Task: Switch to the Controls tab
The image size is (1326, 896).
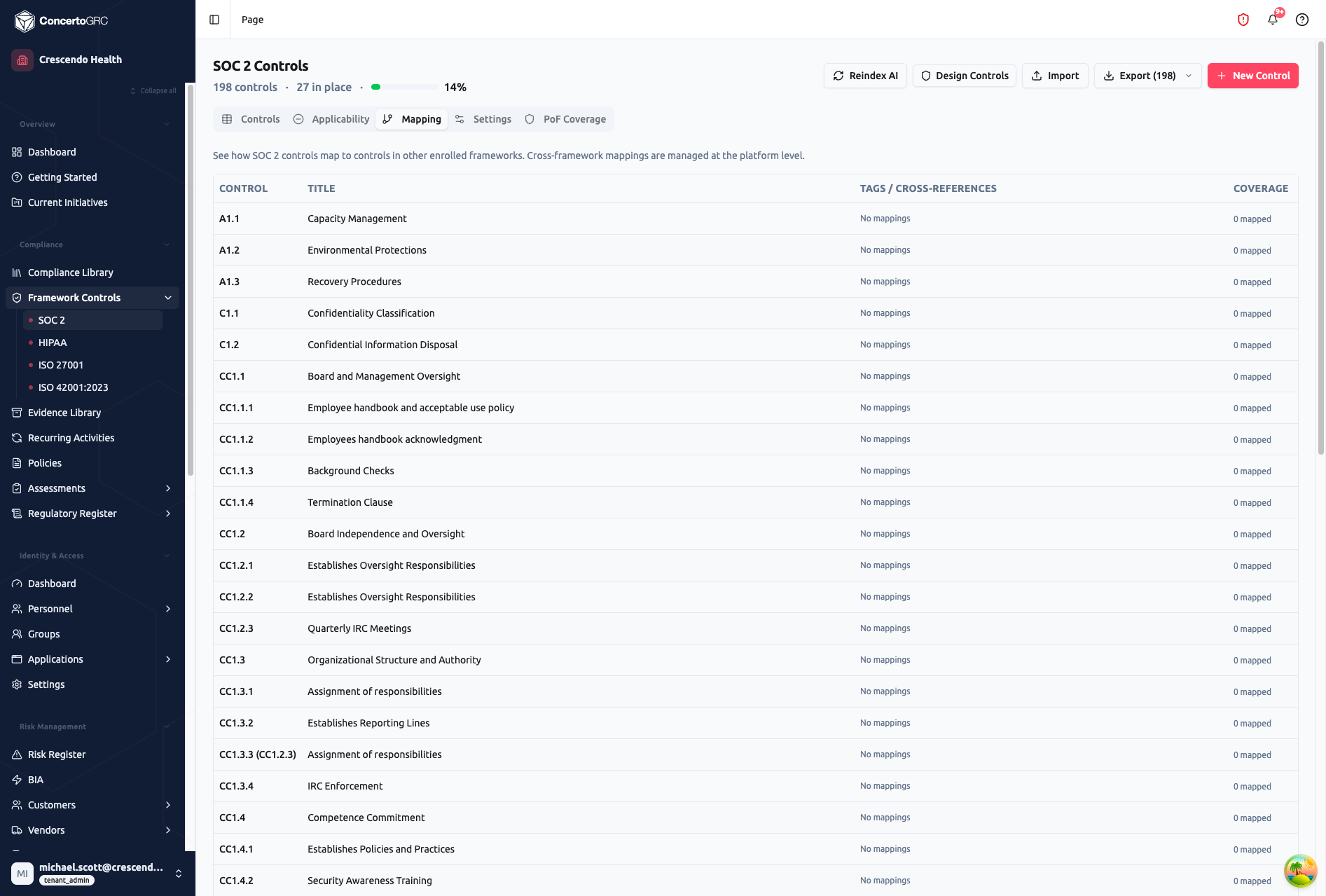Action: click(251, 119)
